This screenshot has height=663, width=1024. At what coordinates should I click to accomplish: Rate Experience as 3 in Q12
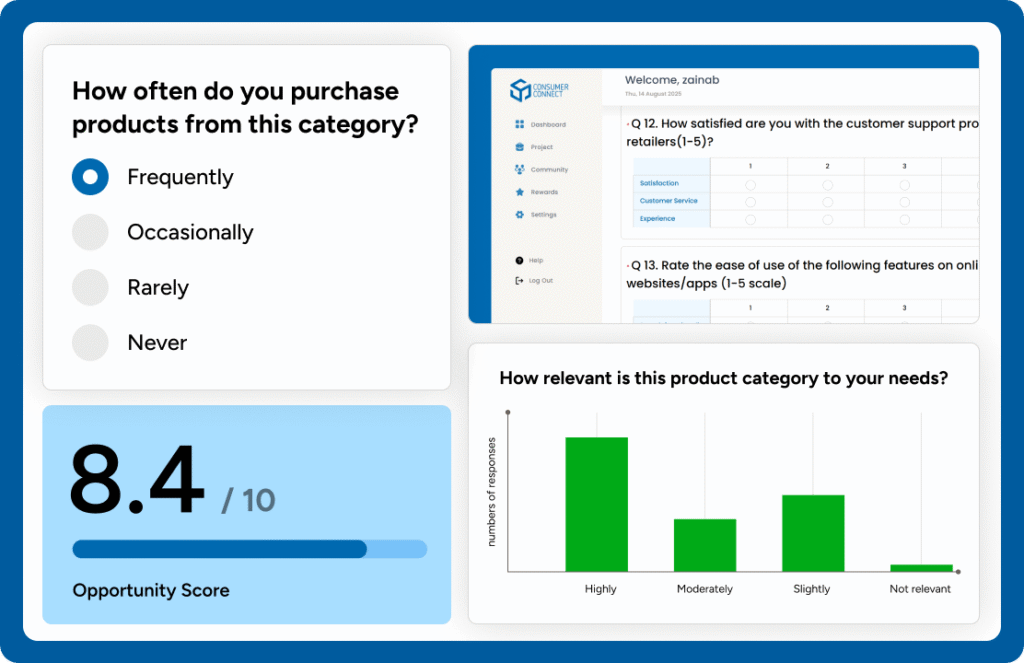(x=905, y=219)
